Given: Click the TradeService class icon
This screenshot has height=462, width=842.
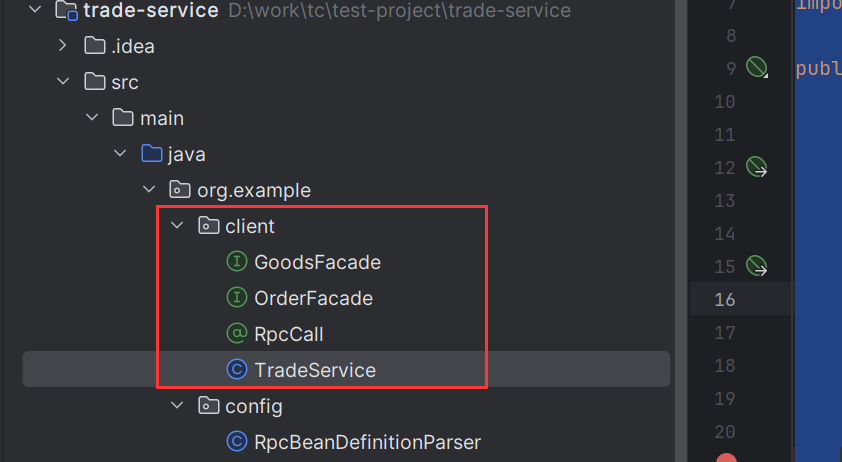Looking at the screenshot, I should tap(236, 370).
